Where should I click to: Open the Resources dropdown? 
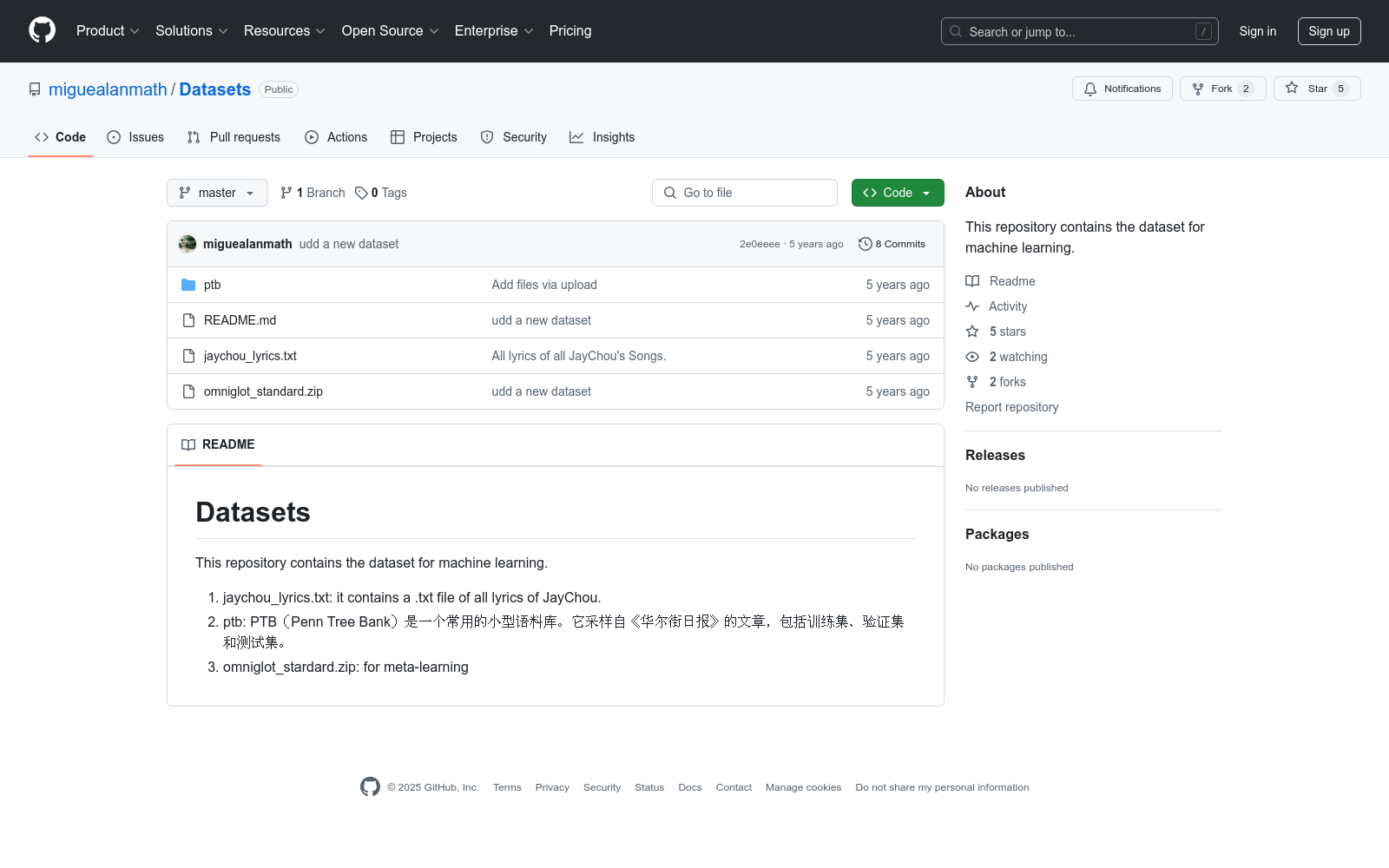285,30
